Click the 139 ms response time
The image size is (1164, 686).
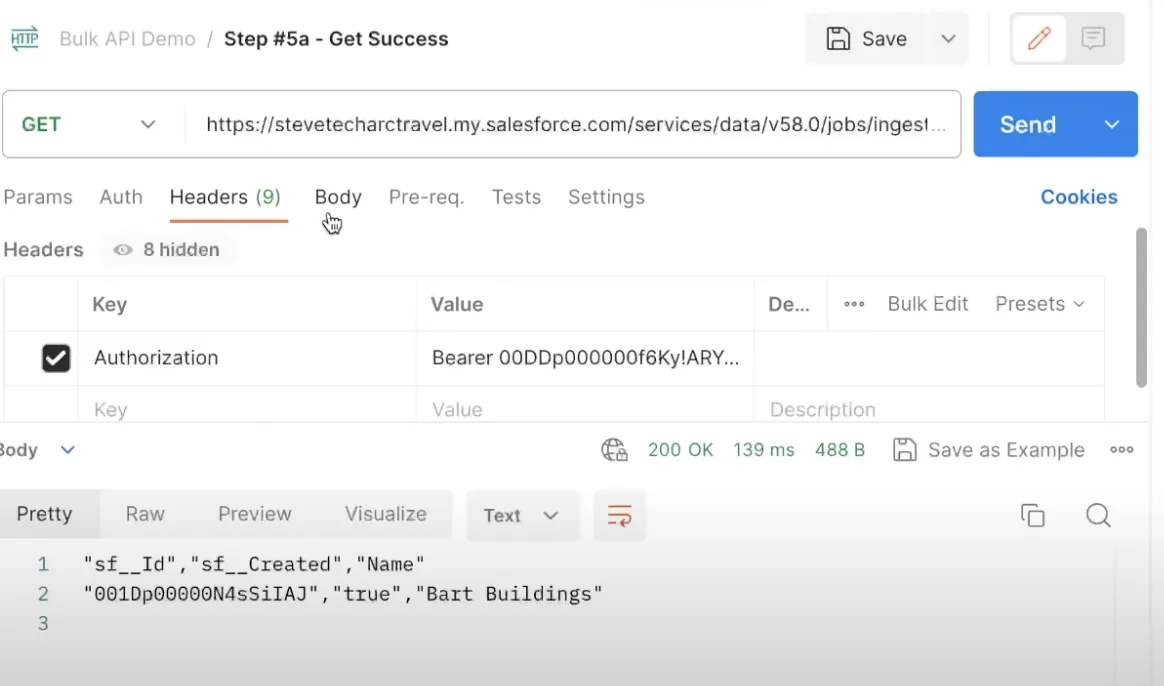coord(763,450)
